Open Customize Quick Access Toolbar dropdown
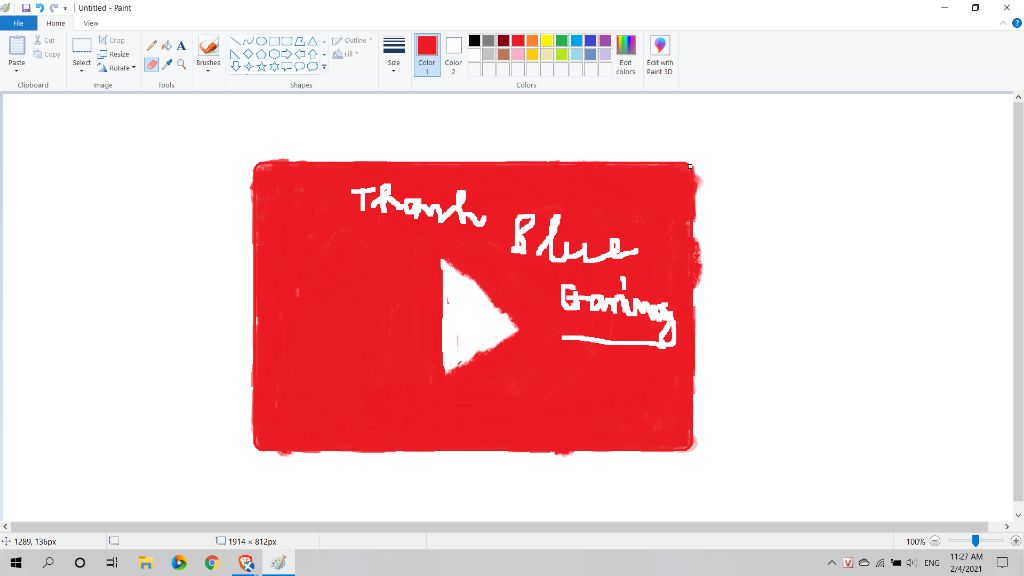Screen dimensions: 1024x576 point(65,8)
